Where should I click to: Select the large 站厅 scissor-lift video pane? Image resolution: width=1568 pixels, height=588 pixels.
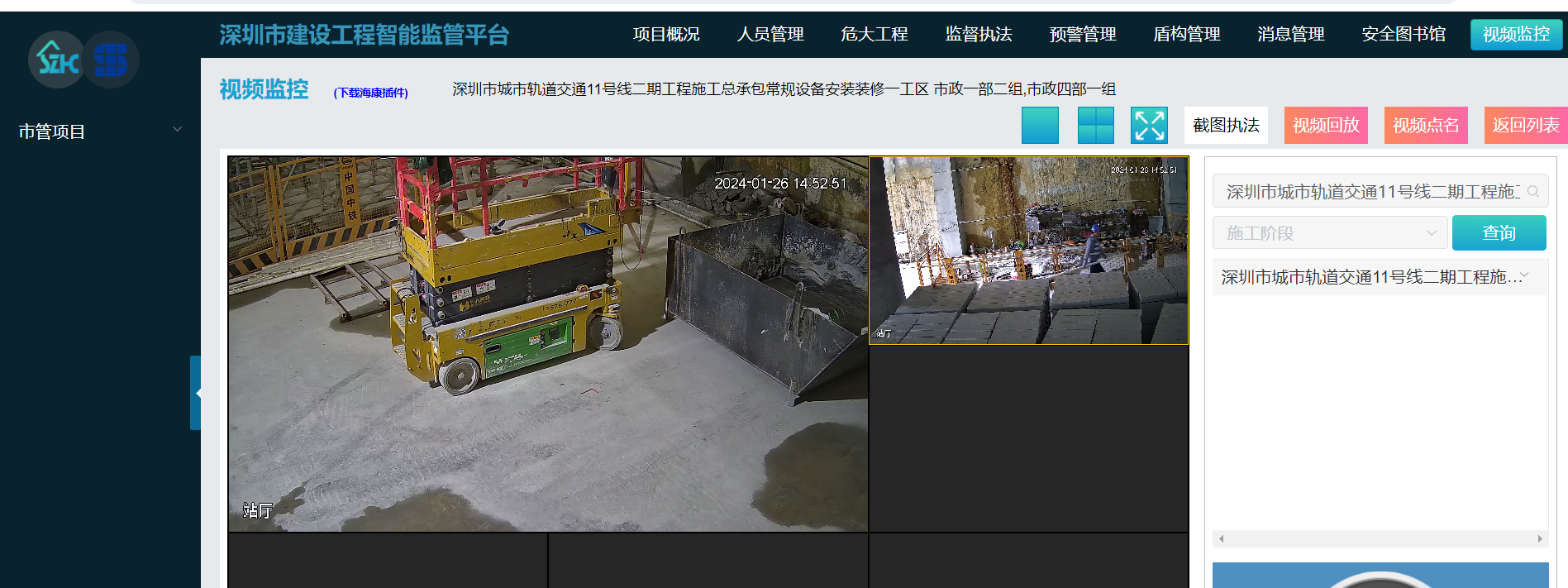pyautogui.click(x=548, y=344)
